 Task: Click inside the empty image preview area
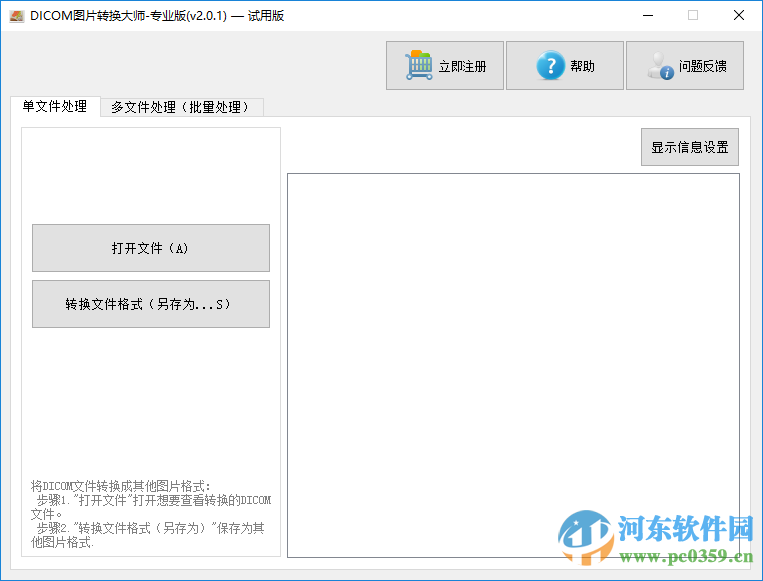[x=513, y=365]
